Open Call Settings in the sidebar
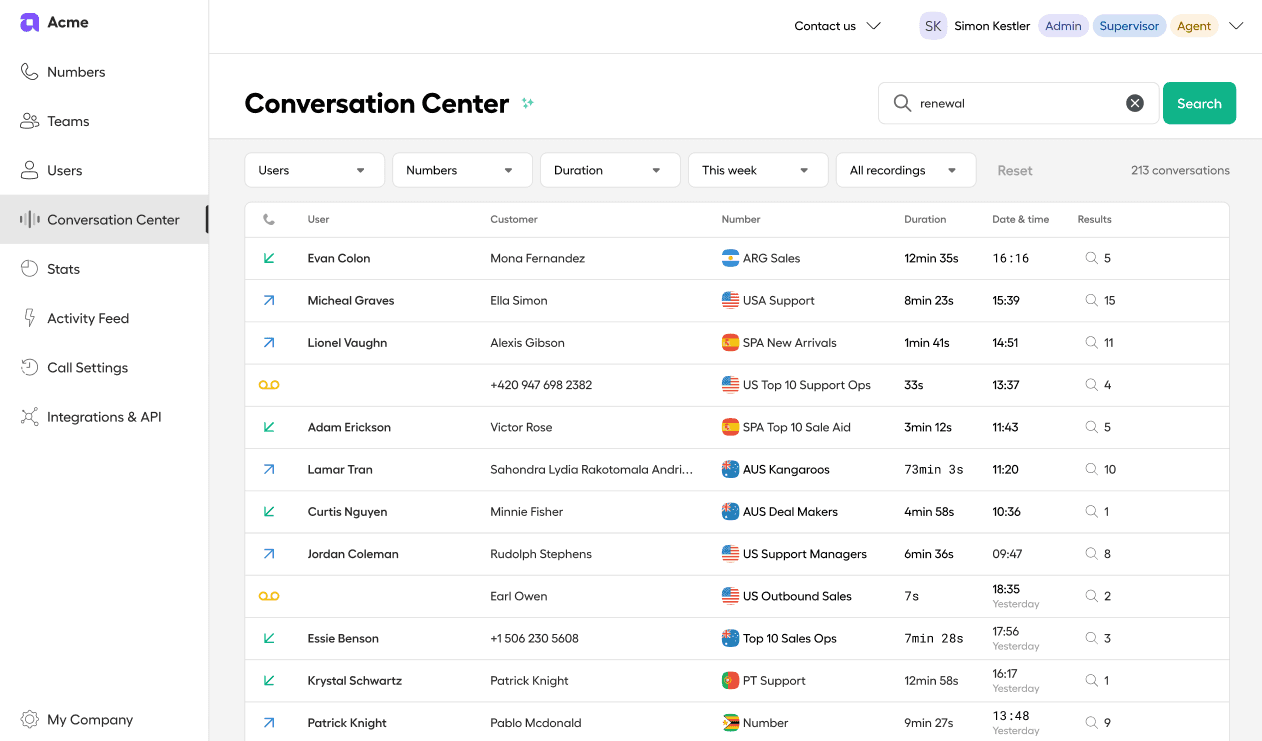 coord(87,367)
